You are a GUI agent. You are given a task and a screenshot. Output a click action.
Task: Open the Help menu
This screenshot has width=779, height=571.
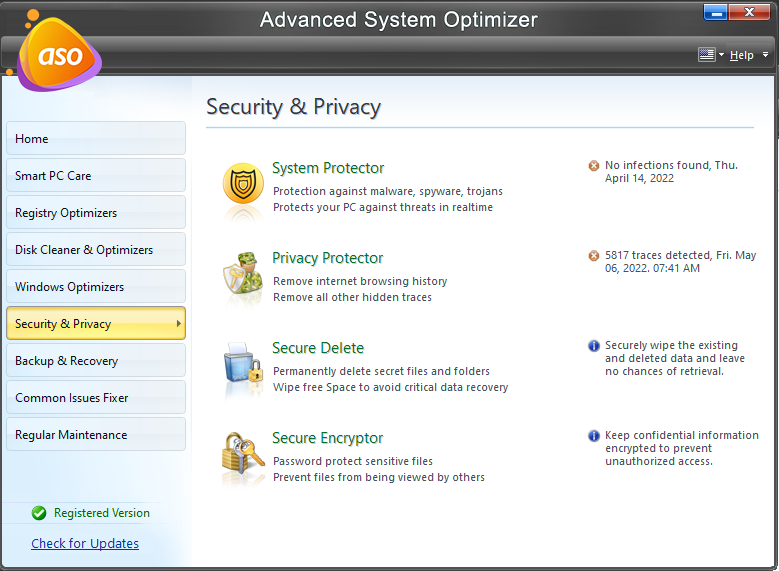tap(741, 55)
